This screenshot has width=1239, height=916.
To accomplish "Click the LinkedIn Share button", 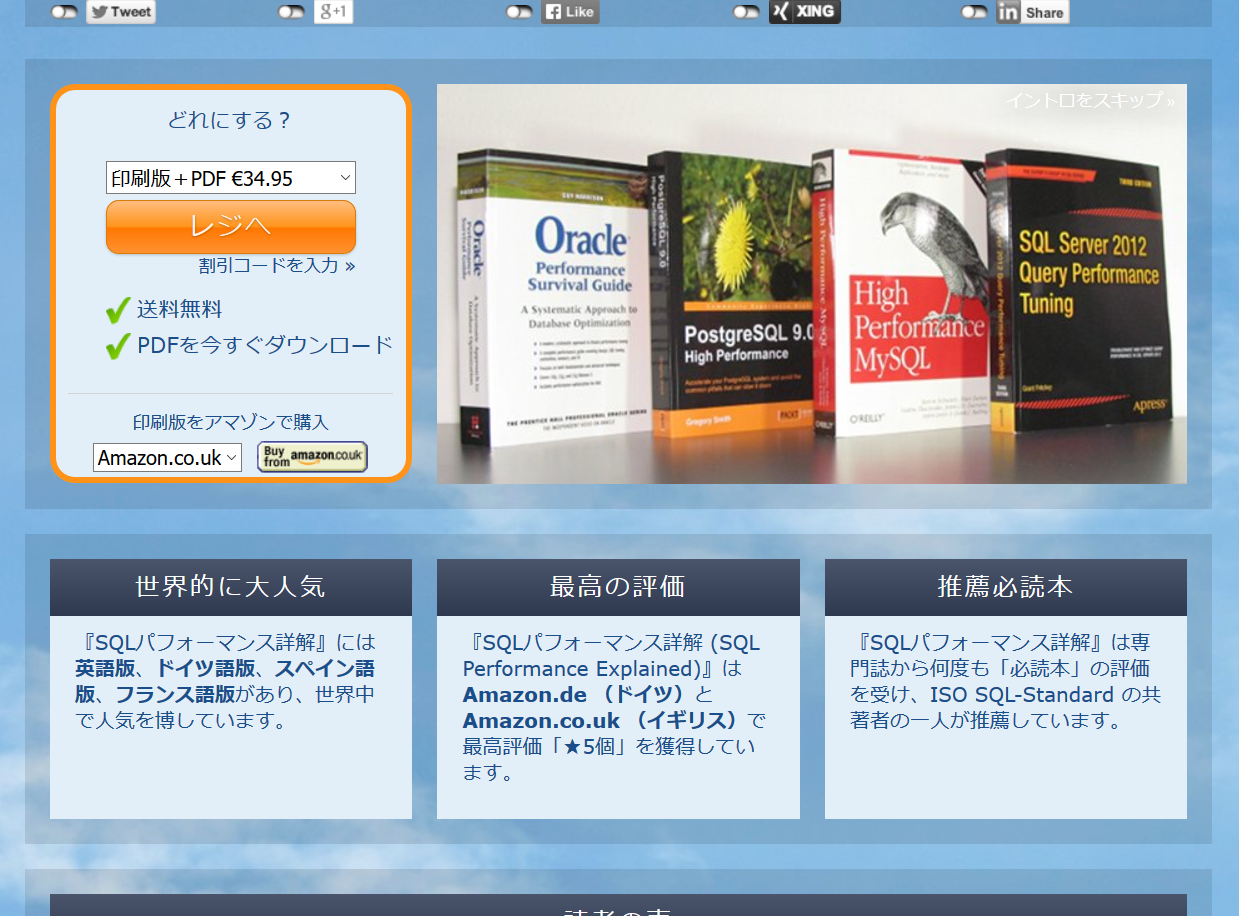I will click(1032, 12).
